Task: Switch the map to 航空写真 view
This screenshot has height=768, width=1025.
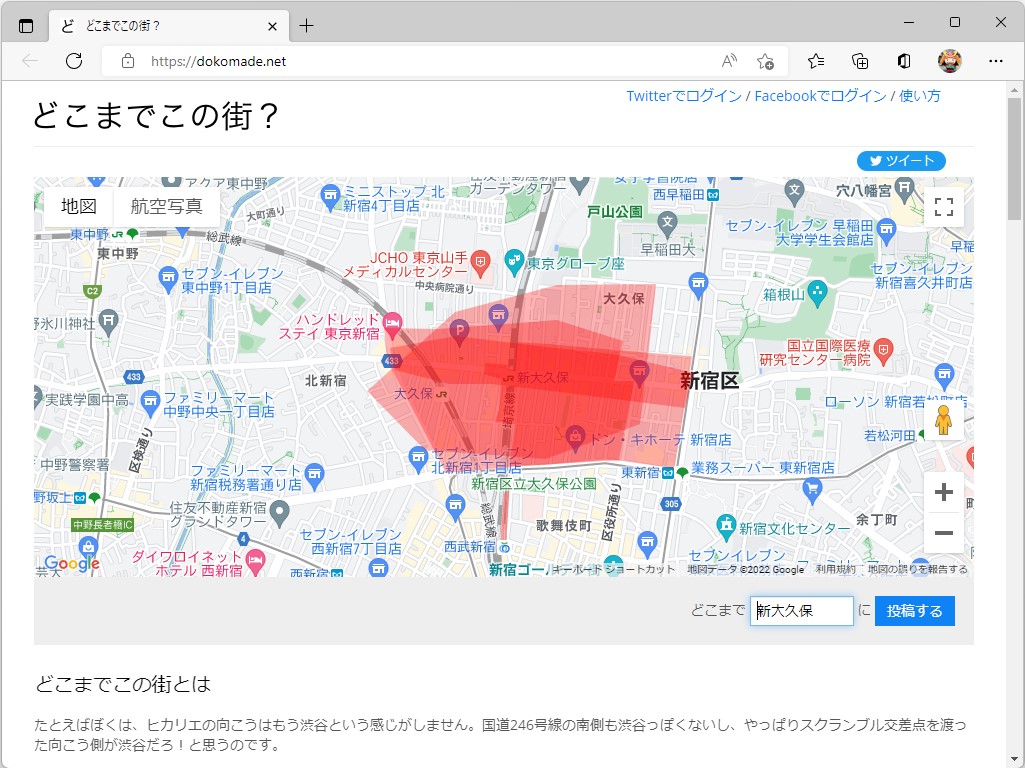Action: click(x=167, y=207)
